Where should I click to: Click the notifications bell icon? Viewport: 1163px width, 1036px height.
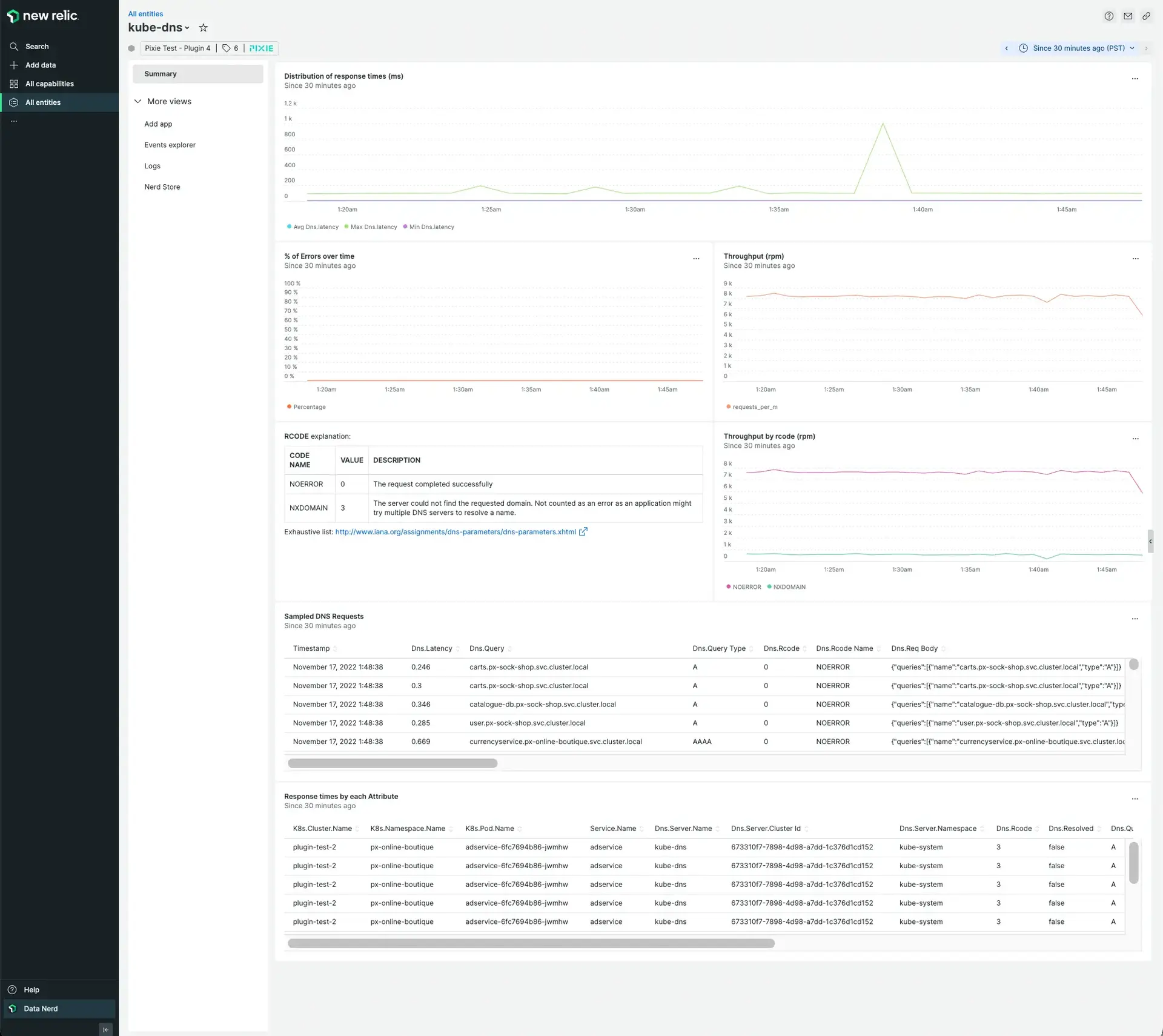[x=1127, y=16]
